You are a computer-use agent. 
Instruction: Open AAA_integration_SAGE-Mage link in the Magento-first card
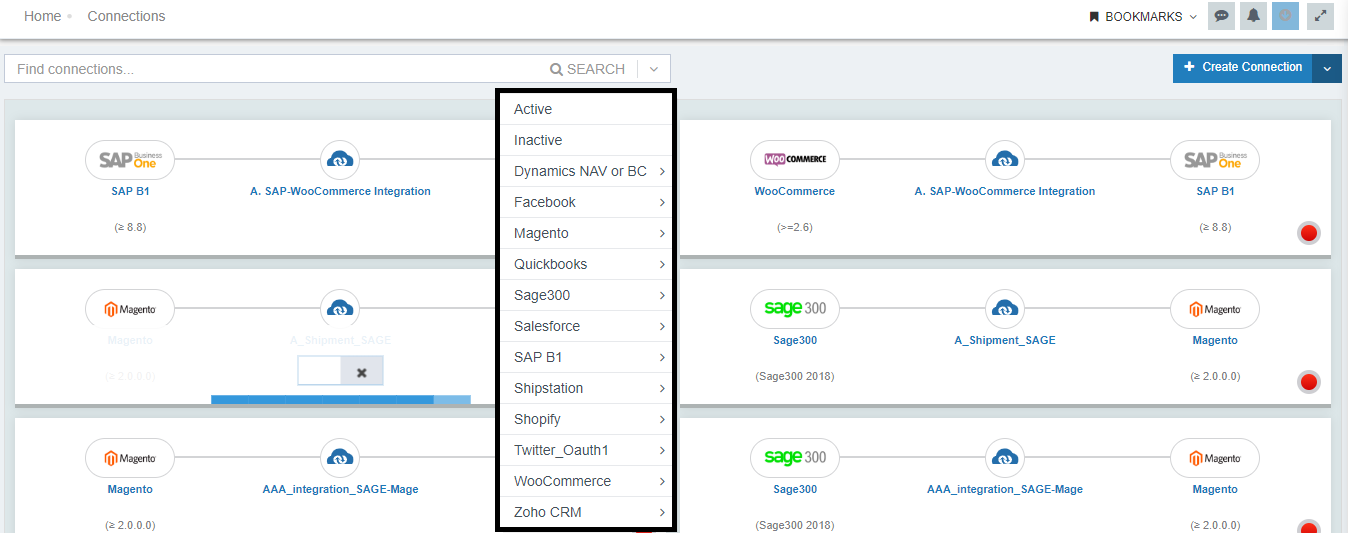(x=340, y=489)
